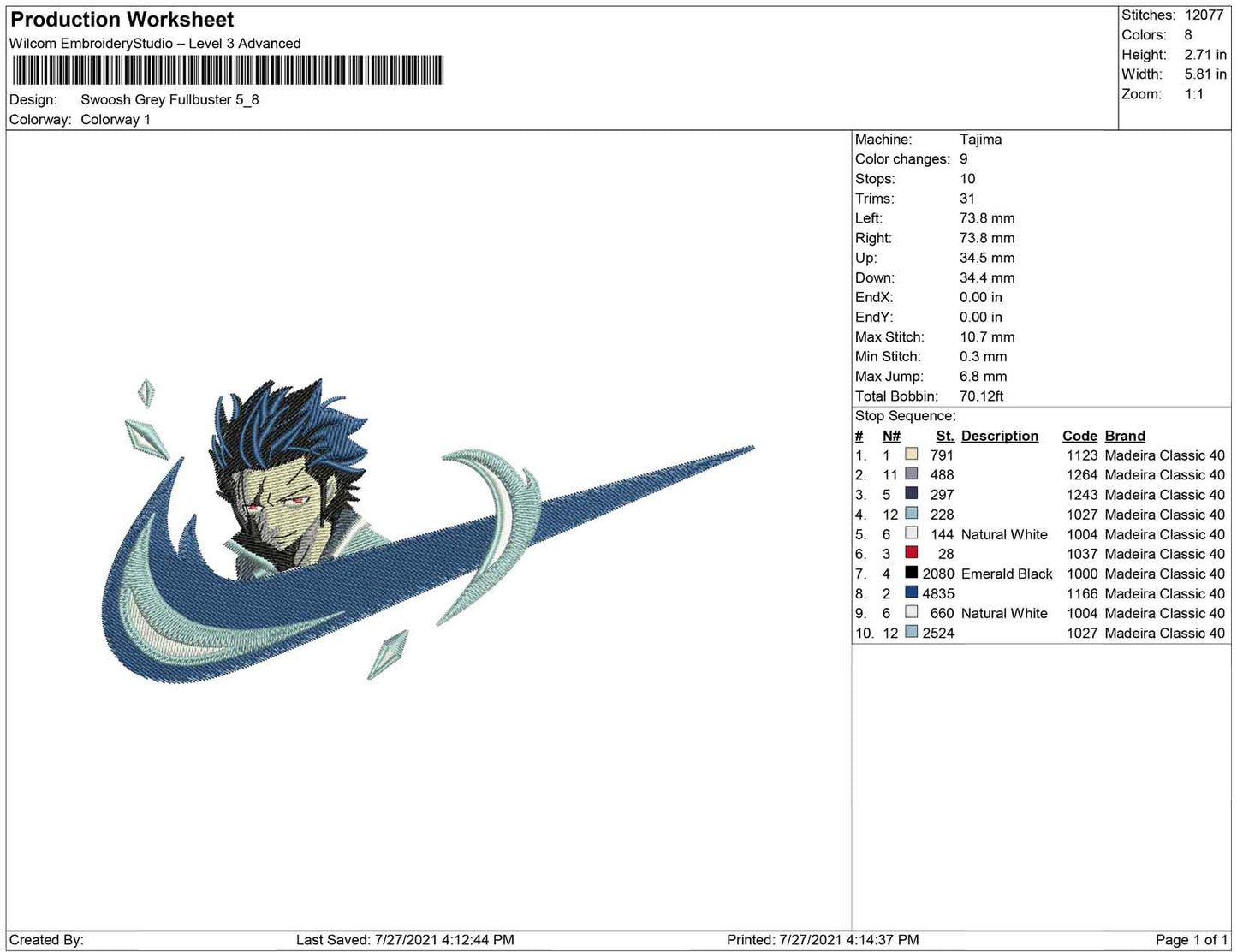Image resolution: width=1237 pixels, height=952 pixels.
Task: Click the Machine value "Tajima"
Action: click(980, 140)
